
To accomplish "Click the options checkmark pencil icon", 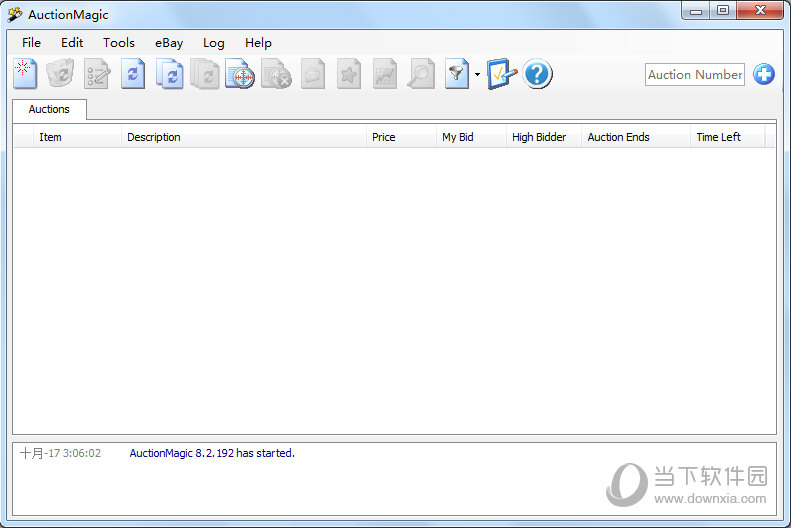I will (502, 74).
